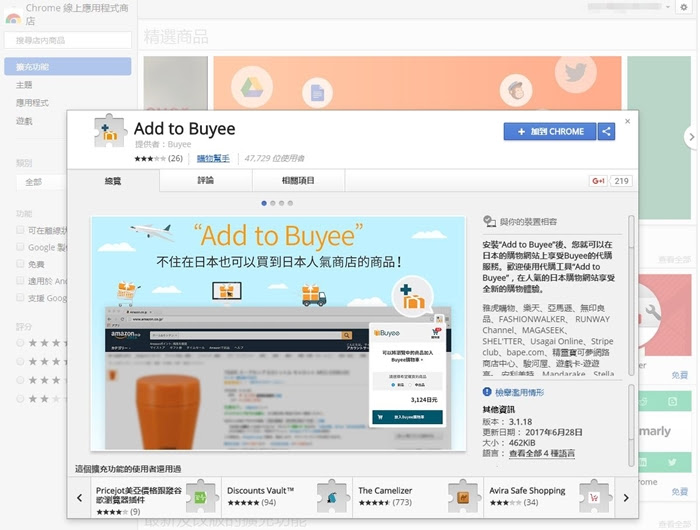Select the fourth screenshot dot indicator

click(x=290, y=203)
